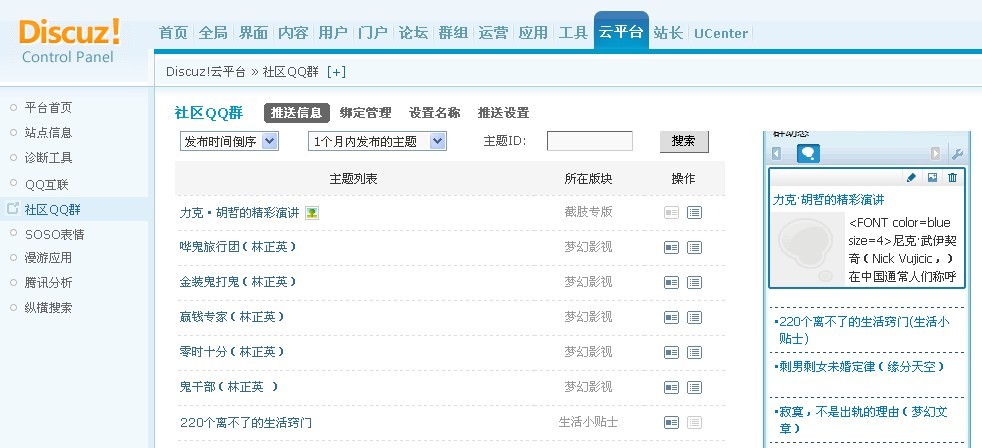Open the 工具 top menu
The height and width of the screenshot is (448, 982).
[x=573, y=33]
